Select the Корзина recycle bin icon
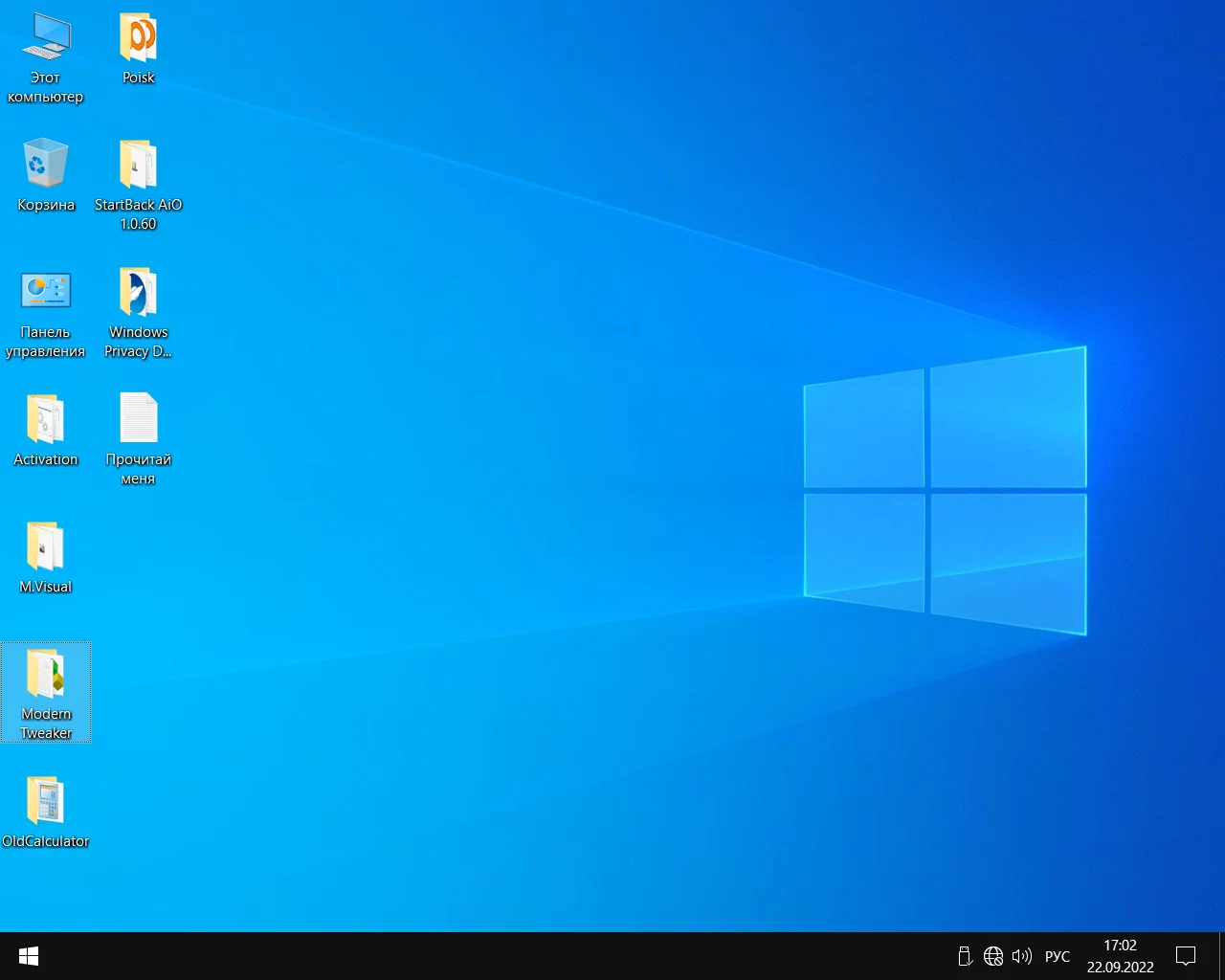The height and width of the screenshot is (980, 1225). pyautogui.click(x=46, y=165)
